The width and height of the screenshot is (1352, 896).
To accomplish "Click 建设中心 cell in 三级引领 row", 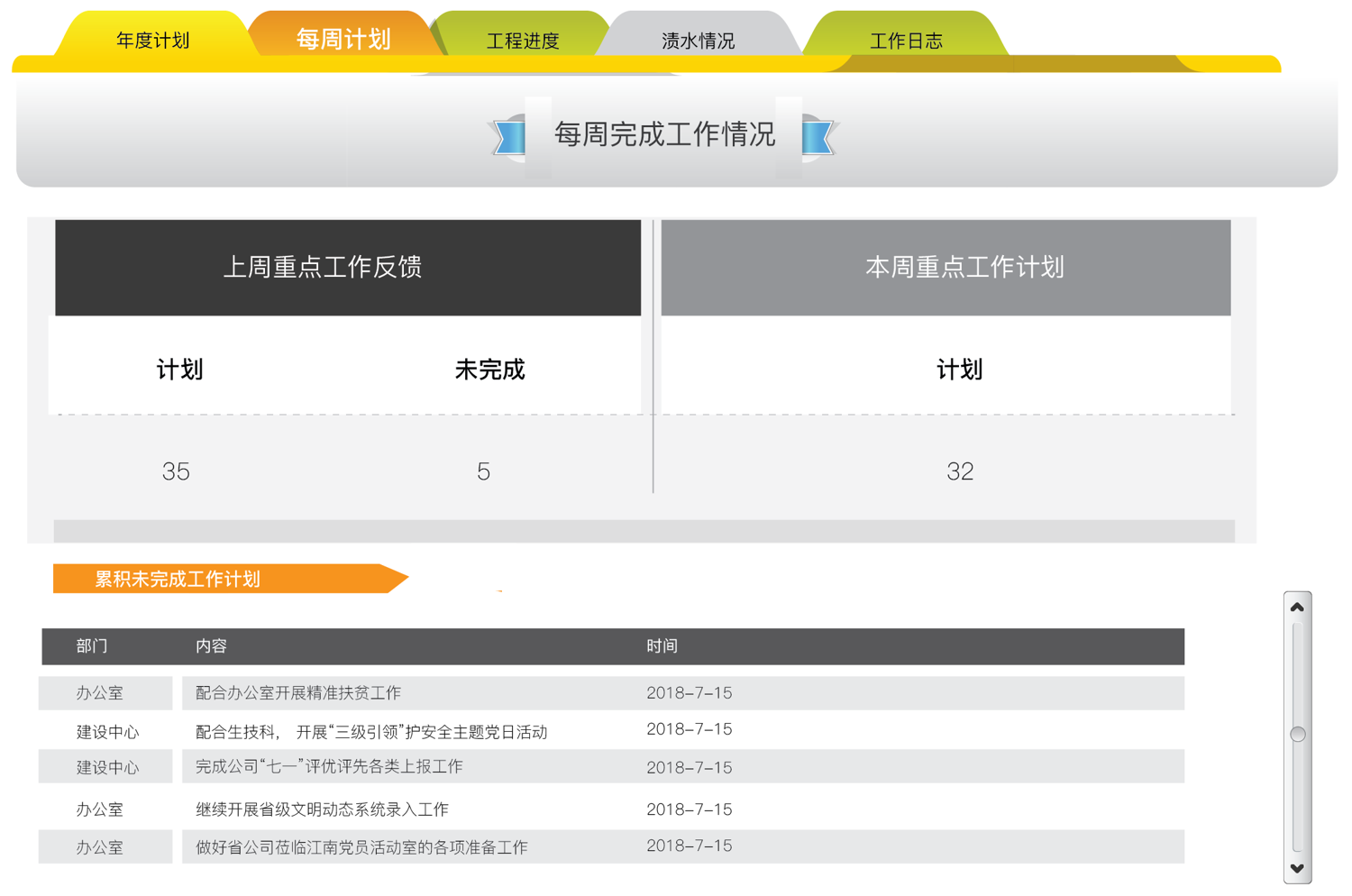I will tap(107, 732).
